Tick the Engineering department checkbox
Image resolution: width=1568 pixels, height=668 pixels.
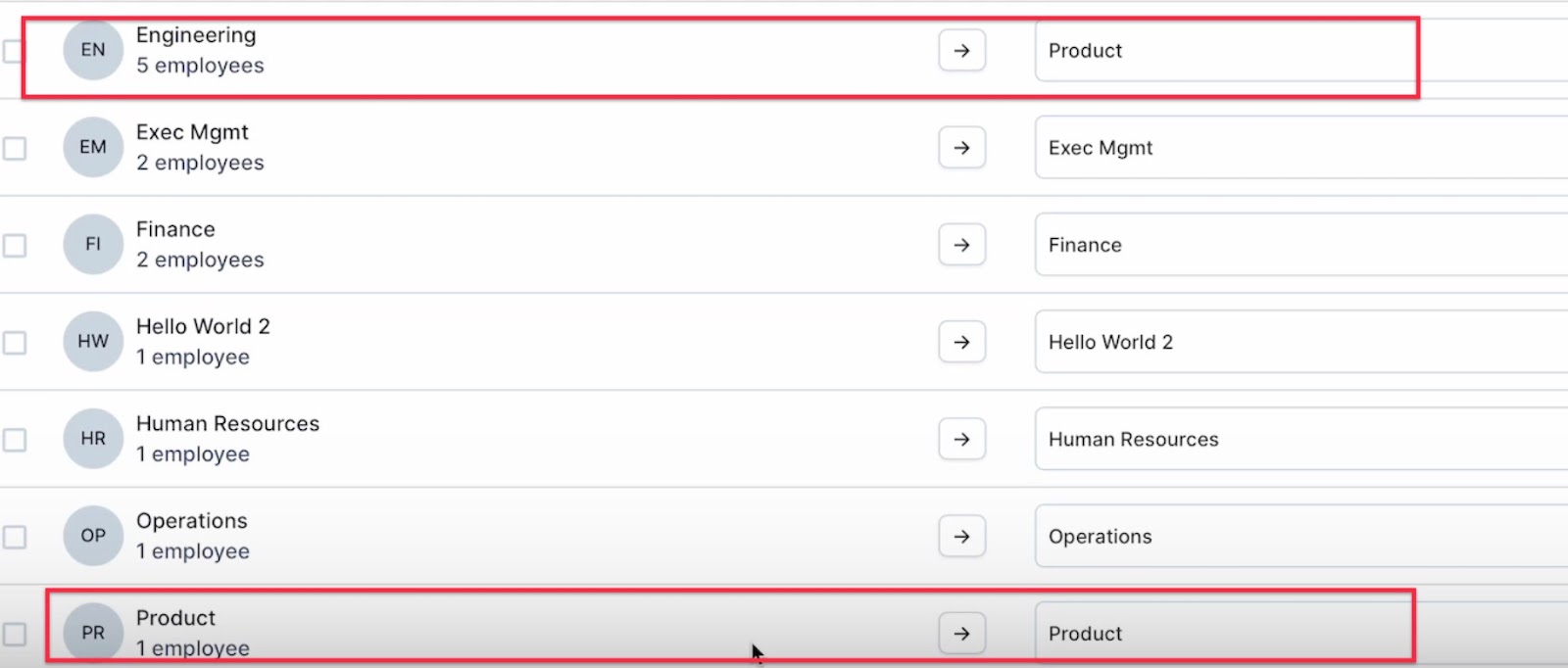[14, 51]
